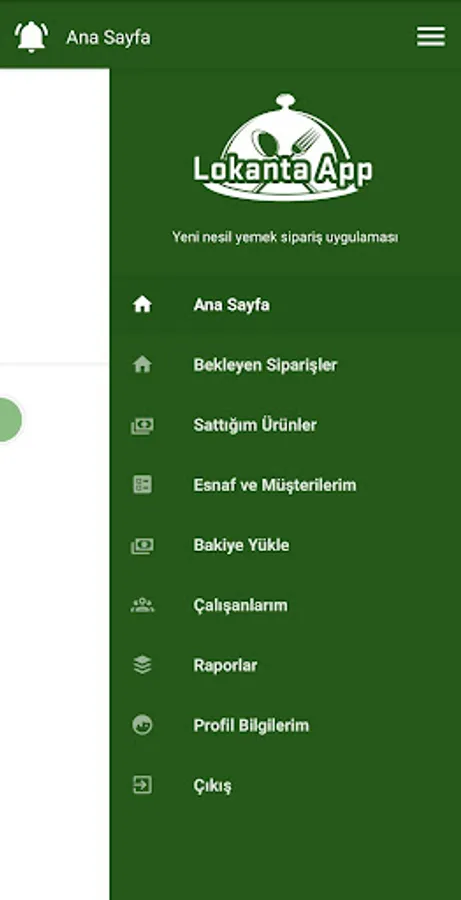Click the house icon next to Bekleyen Siparişler
The image size is (461, 900).
(x=142, y=364)
